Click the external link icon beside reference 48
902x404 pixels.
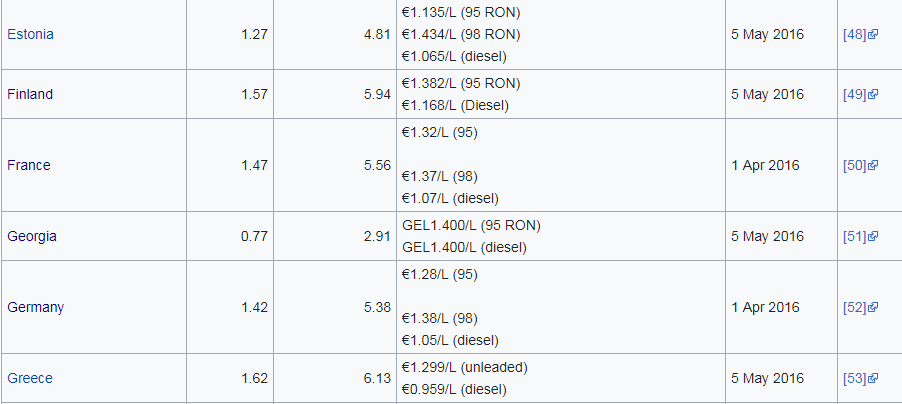click(x=873, y=35)
